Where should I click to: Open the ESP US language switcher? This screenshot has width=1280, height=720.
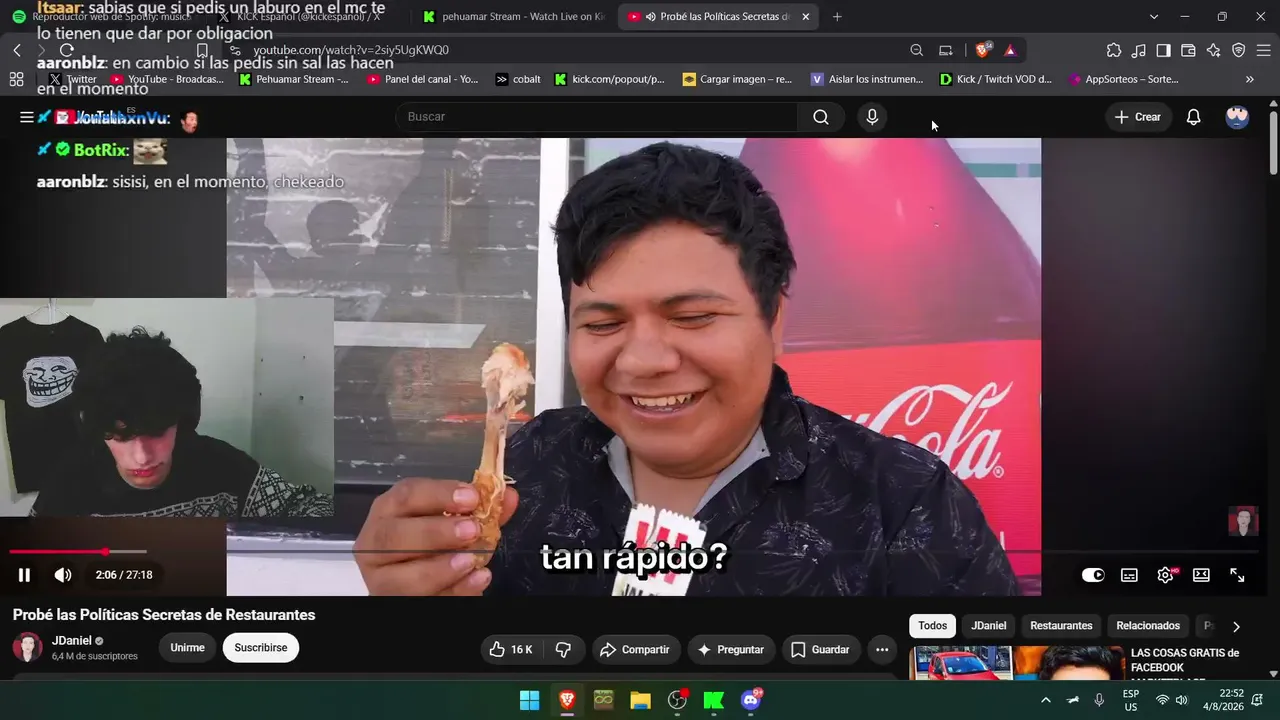tap(1131, 700)
